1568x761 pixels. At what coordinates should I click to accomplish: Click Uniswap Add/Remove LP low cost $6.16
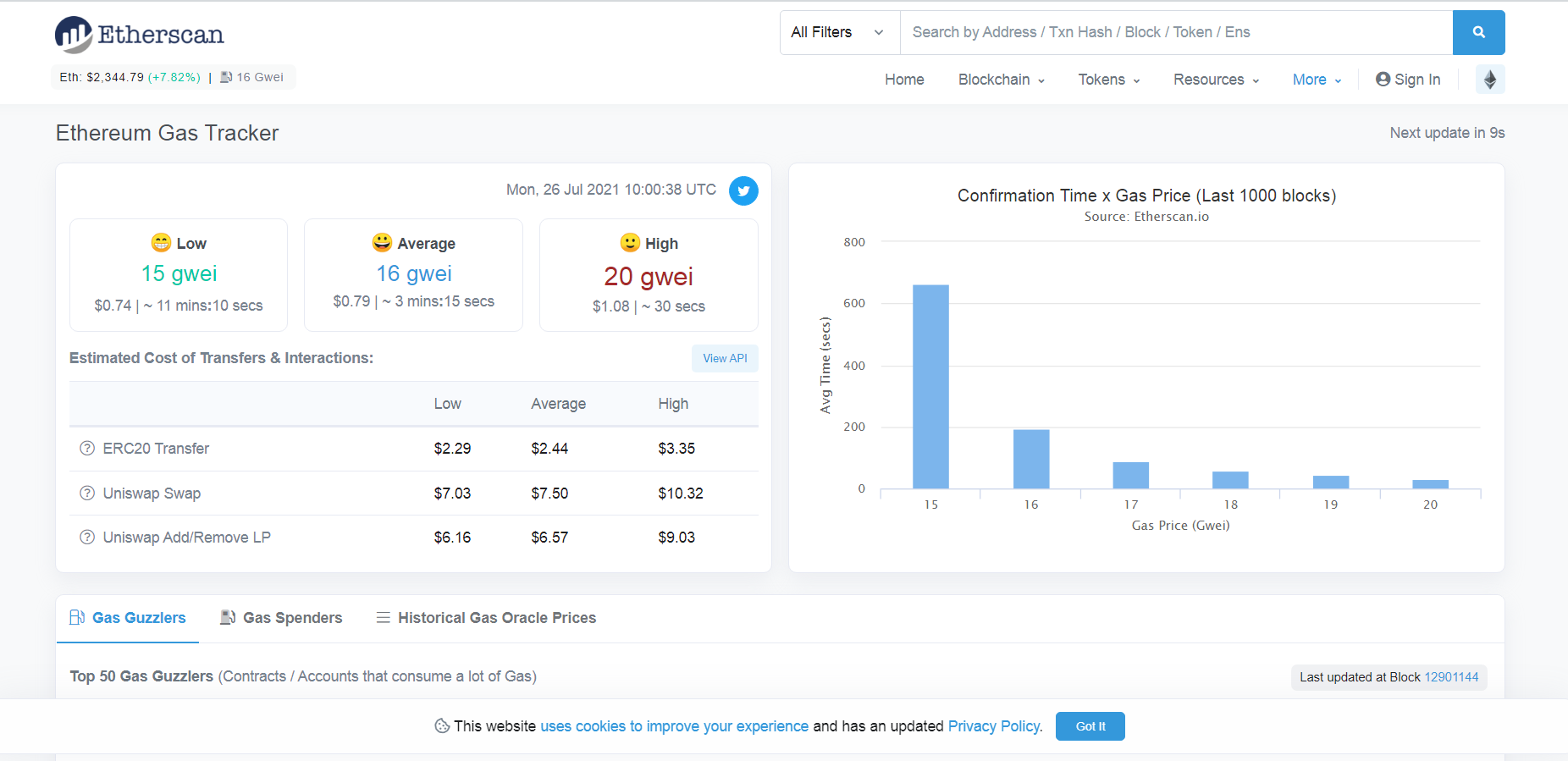[452, 538]
